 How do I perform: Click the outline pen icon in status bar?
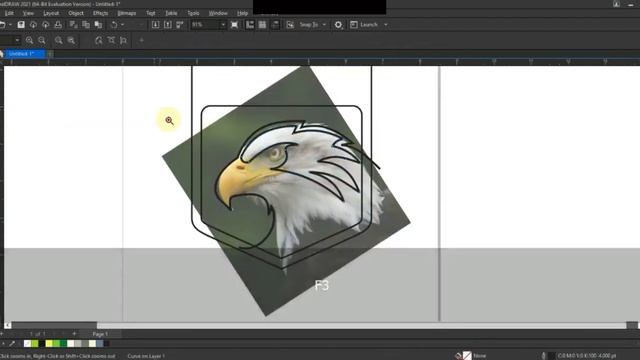pyautogui.click(x=544, y=356)
